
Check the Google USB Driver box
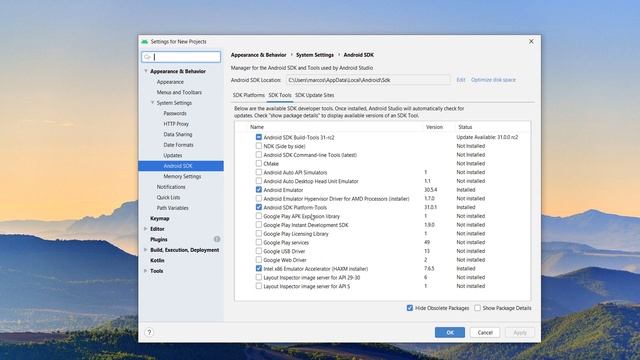pyautogui.click(x=259, y=251)
